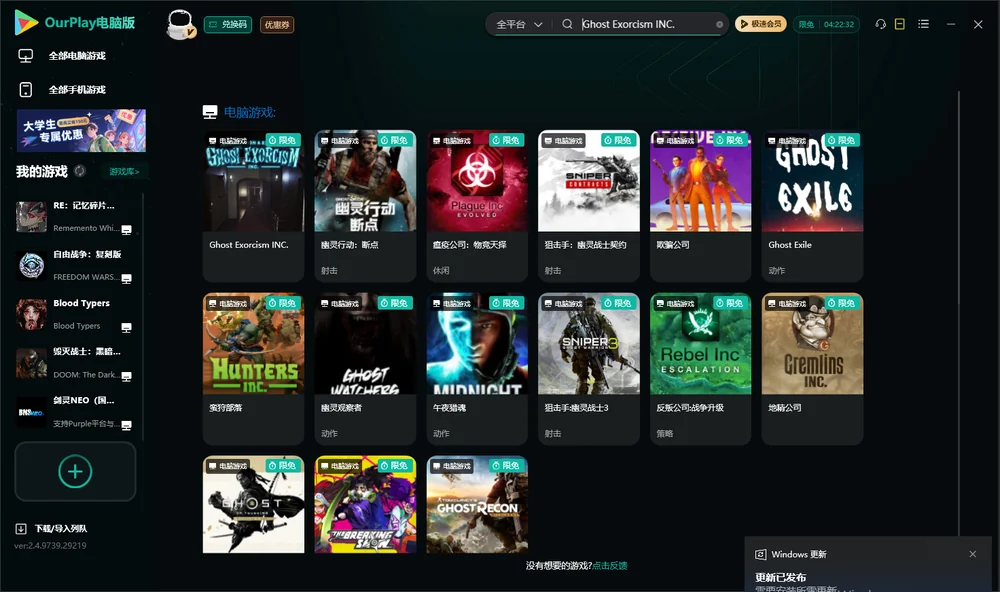
Task: Open 毁灭战士: 黑暗 in my games list
Action: coord(75,363)
